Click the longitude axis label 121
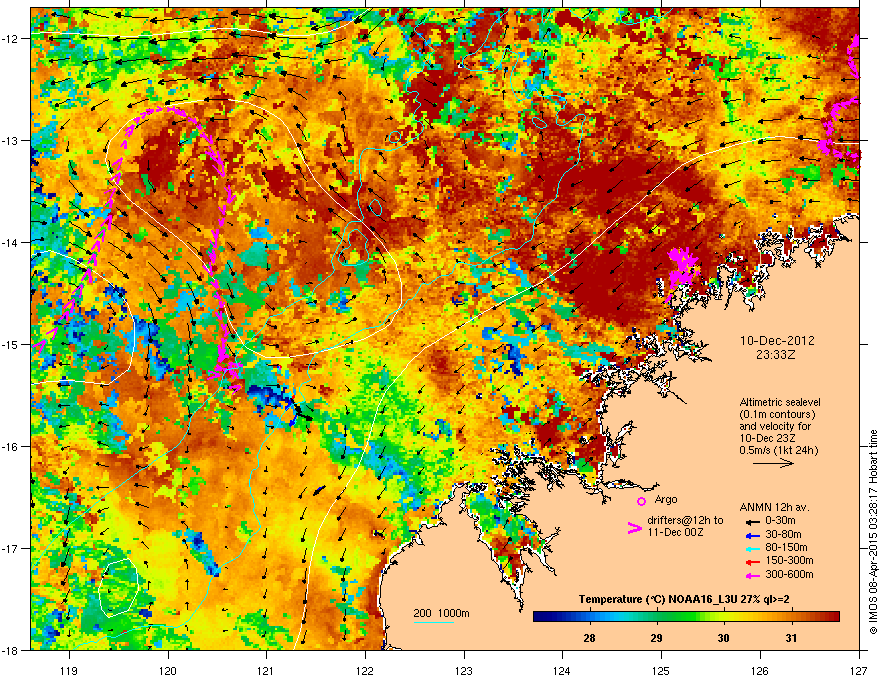The width and height of the screenshot is (880, 680). click(266, 670)
